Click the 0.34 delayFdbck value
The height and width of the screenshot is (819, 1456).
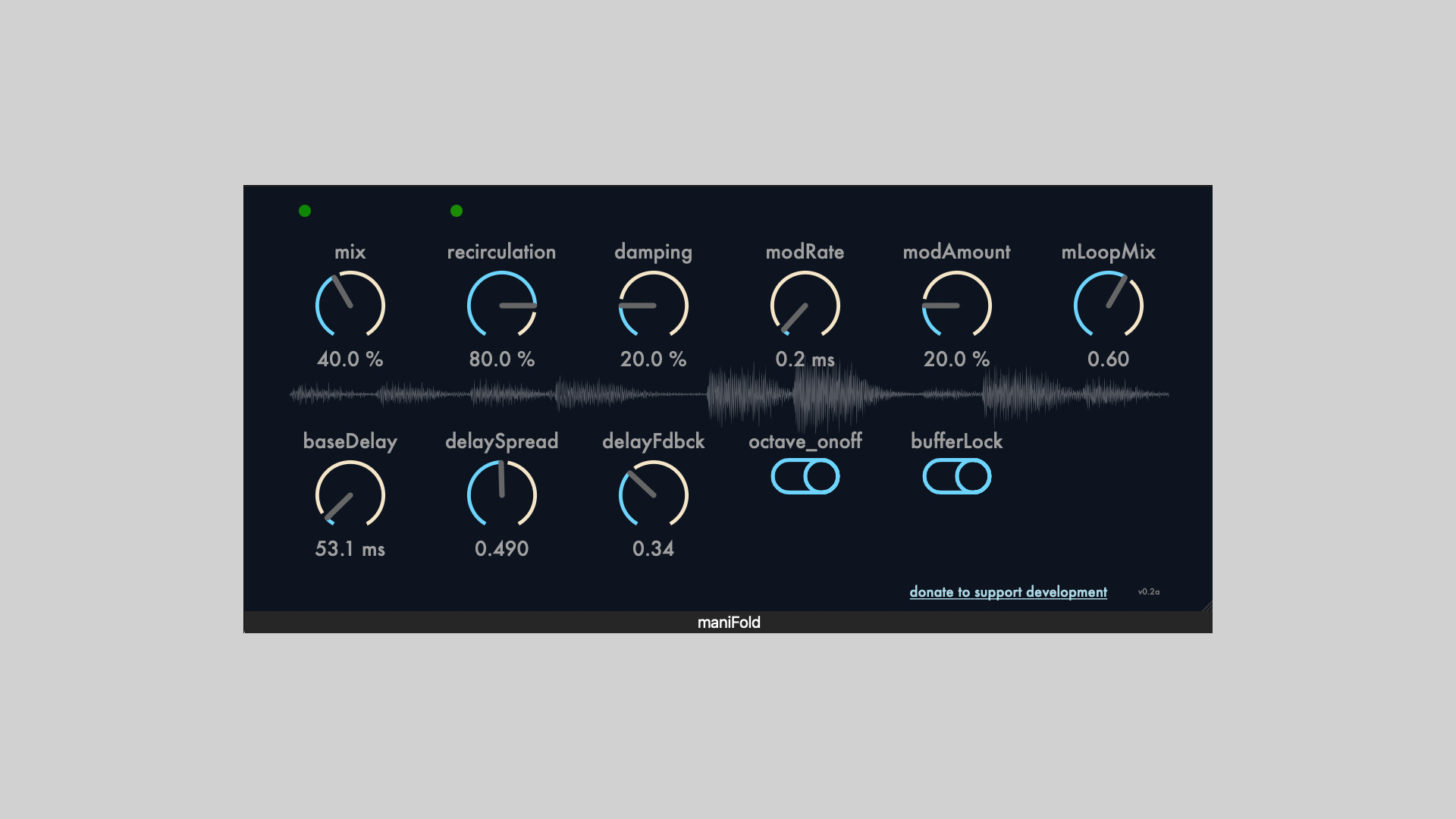click(654, 549)
